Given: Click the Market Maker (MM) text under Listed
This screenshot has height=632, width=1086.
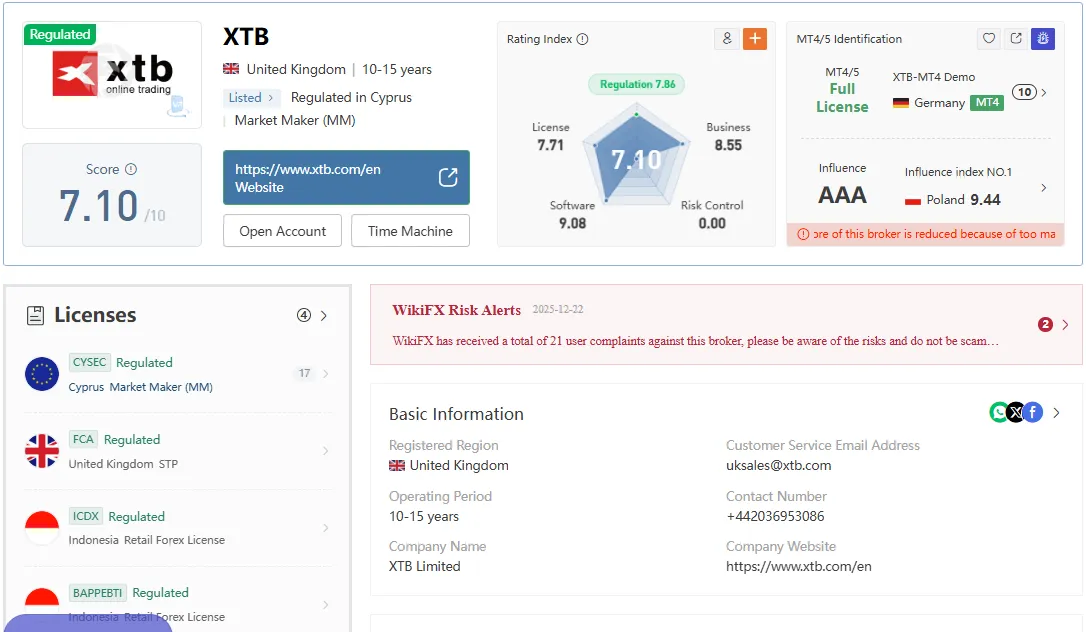Looking at the screenshot, I should (x=295, y=120).
